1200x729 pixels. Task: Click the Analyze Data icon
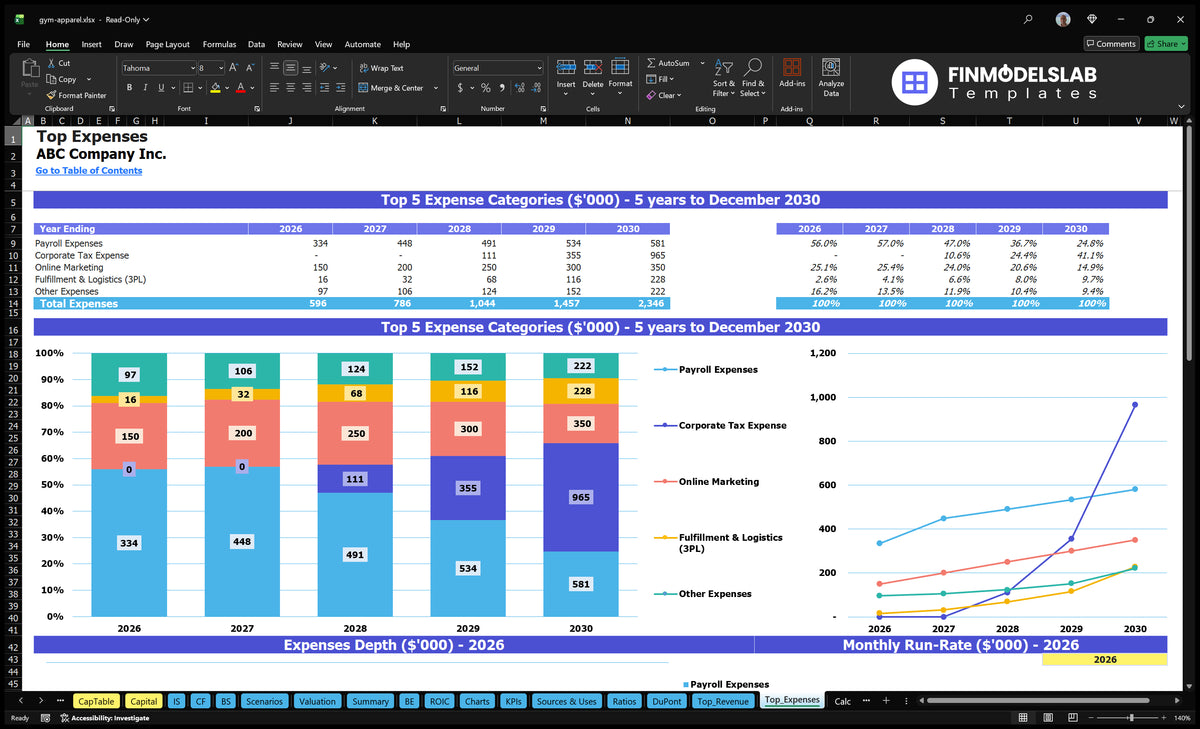tap(831, 67)
